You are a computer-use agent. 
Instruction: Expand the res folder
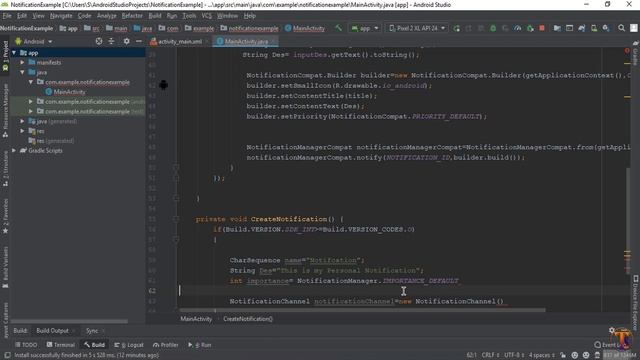click(22, 131)
